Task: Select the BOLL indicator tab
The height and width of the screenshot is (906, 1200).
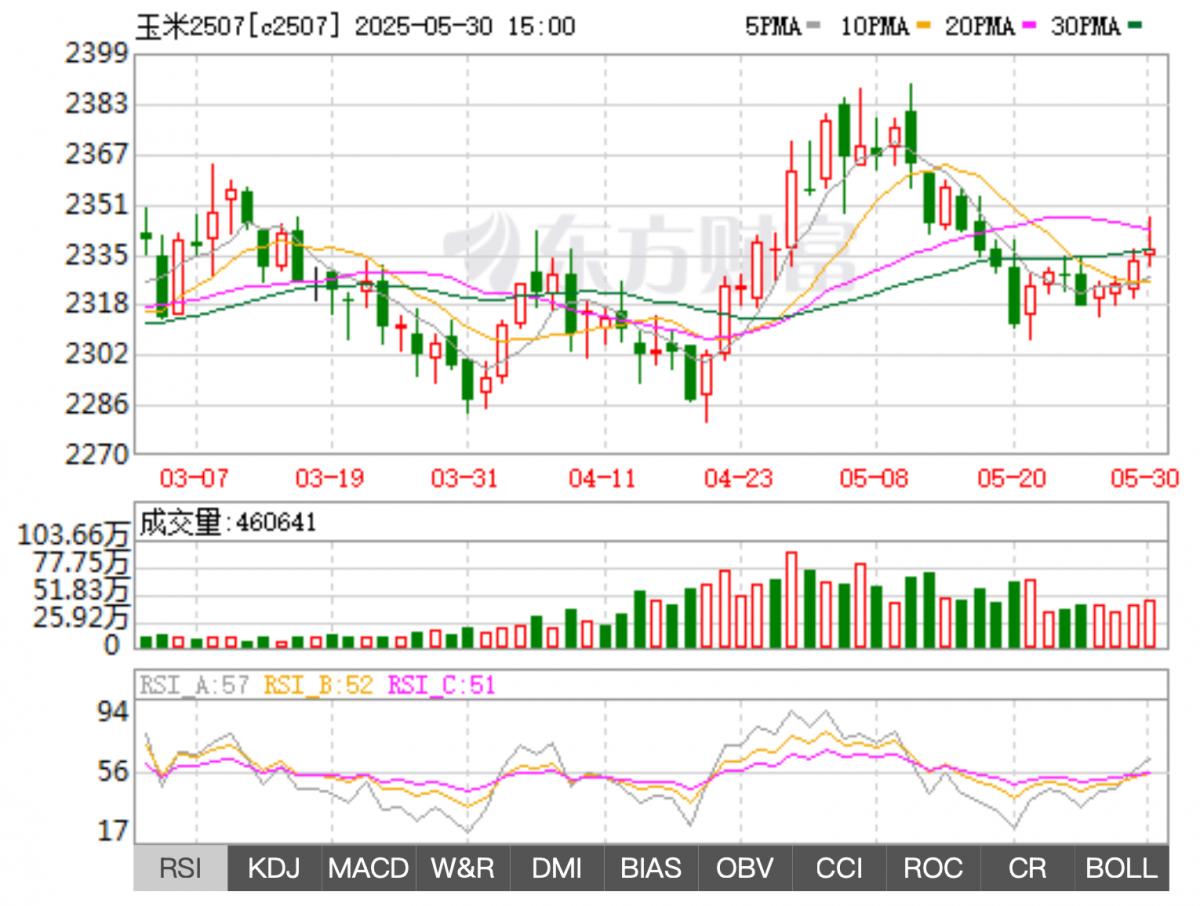Action: 1121,868
